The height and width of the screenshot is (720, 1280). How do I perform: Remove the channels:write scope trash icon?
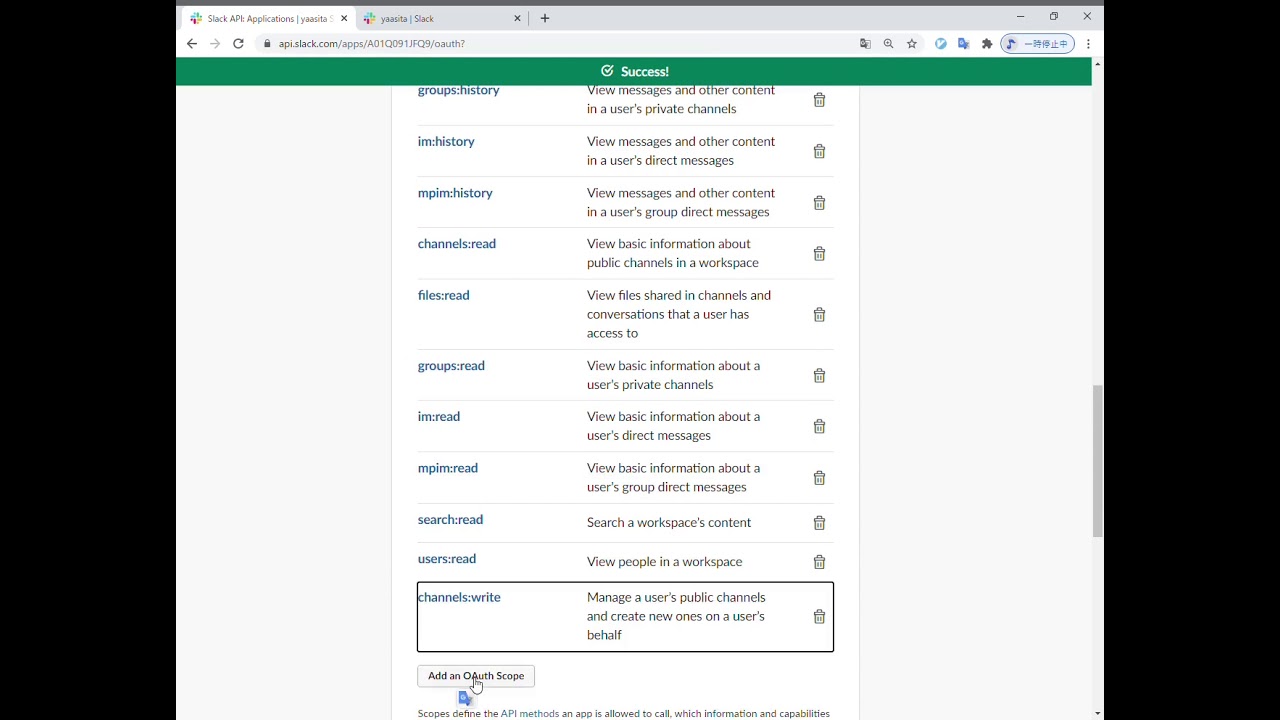pos(819,617)
